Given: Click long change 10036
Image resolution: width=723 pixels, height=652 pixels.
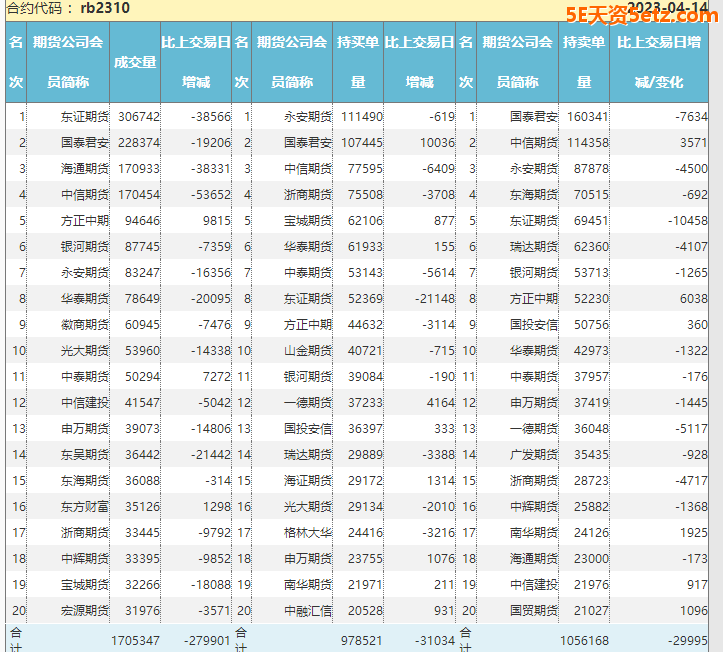Looking at the screenshot, I should [437, 143].
